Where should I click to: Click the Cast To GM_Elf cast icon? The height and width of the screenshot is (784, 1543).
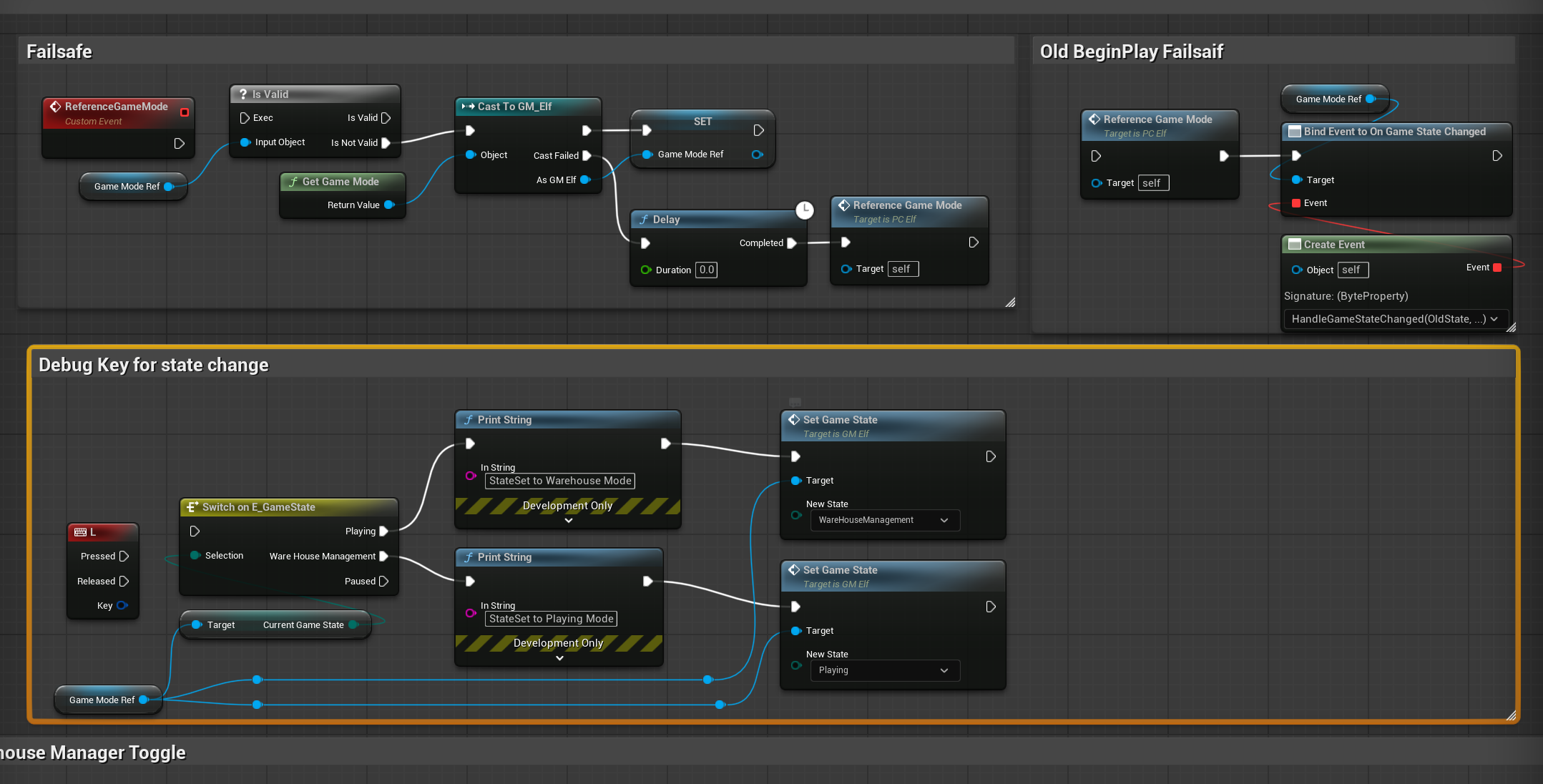(468, 107)
